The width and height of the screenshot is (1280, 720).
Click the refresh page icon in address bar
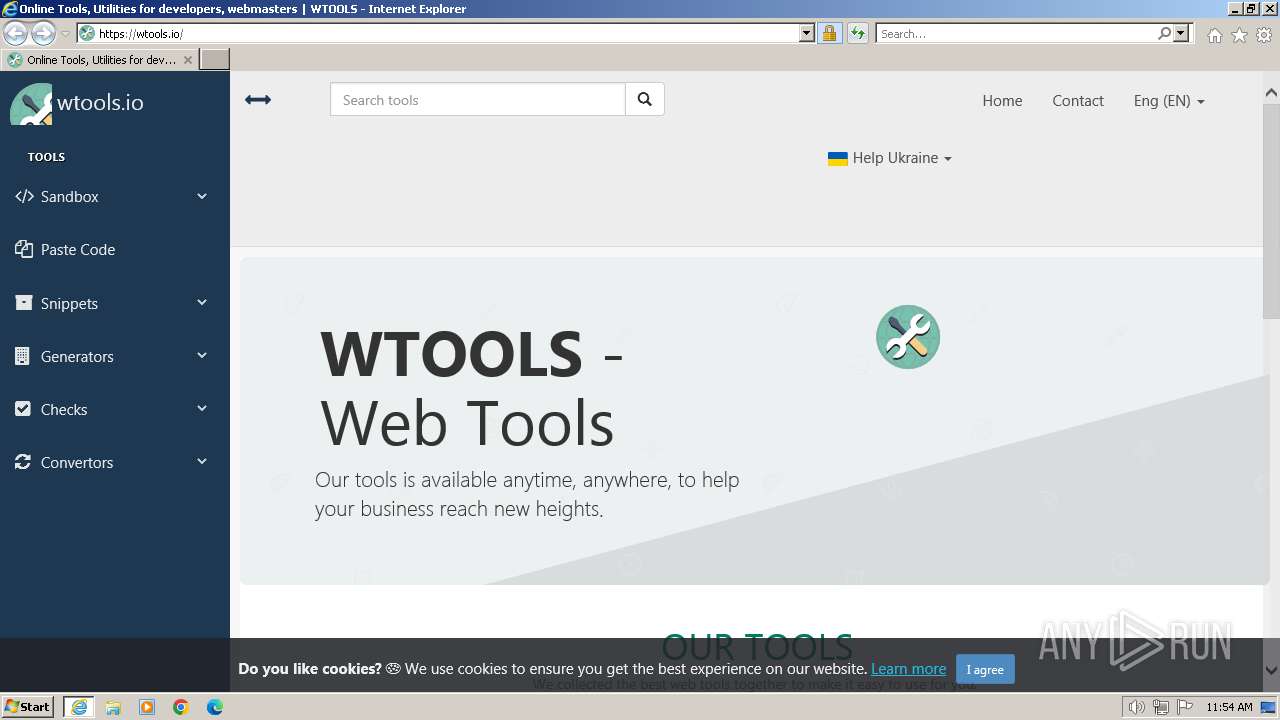pyautogui.click(x=858, y=33)
